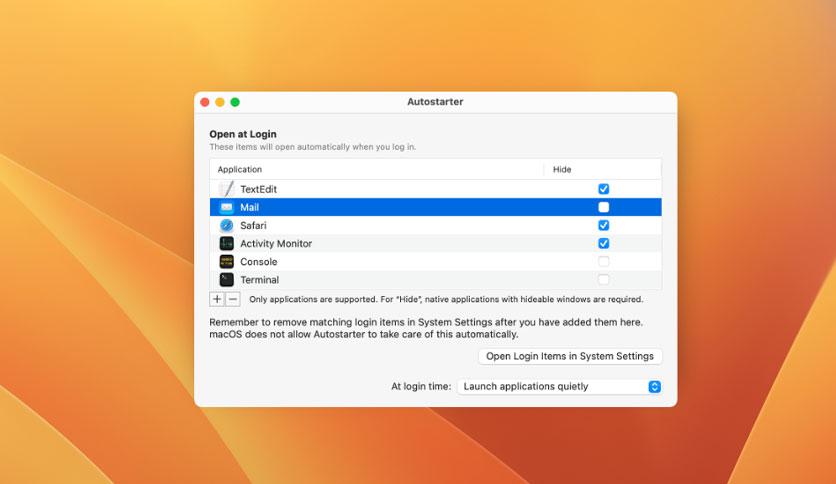Image resolution: width=836 pixels, height=484 pixels.
Task: Select the Mail row label
Action: [x=250, y=207]
